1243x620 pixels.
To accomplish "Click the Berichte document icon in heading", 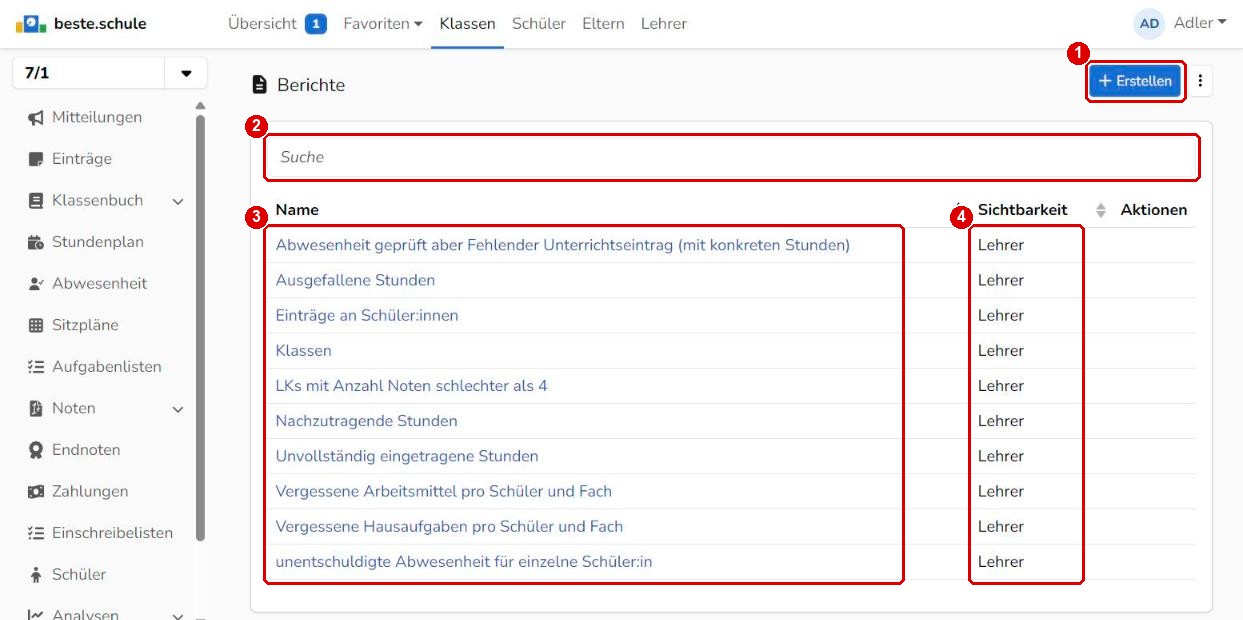I will (x=260, y=85).
